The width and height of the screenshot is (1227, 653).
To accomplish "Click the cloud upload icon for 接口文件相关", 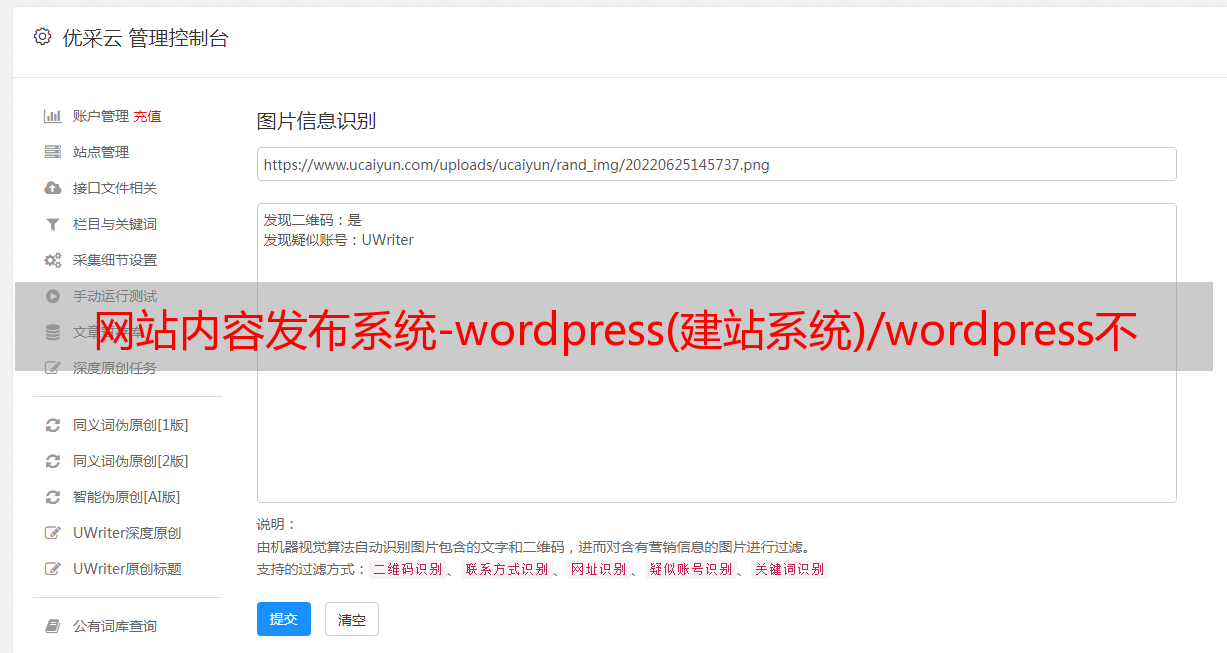I will (53, 188).
